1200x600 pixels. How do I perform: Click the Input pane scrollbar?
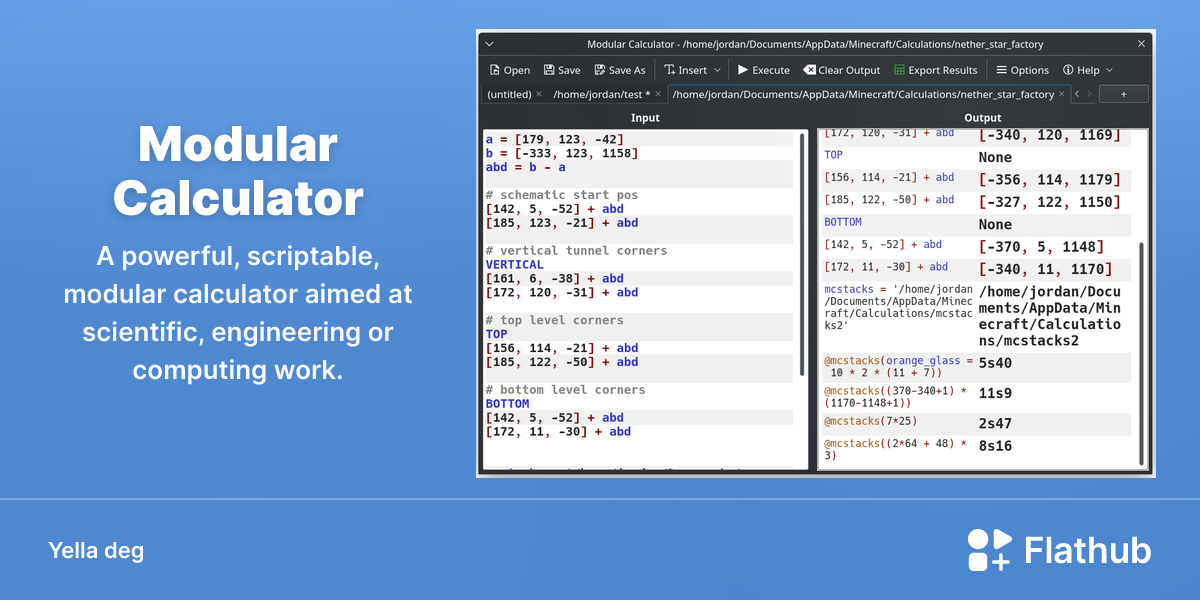[x=802, y=255]
